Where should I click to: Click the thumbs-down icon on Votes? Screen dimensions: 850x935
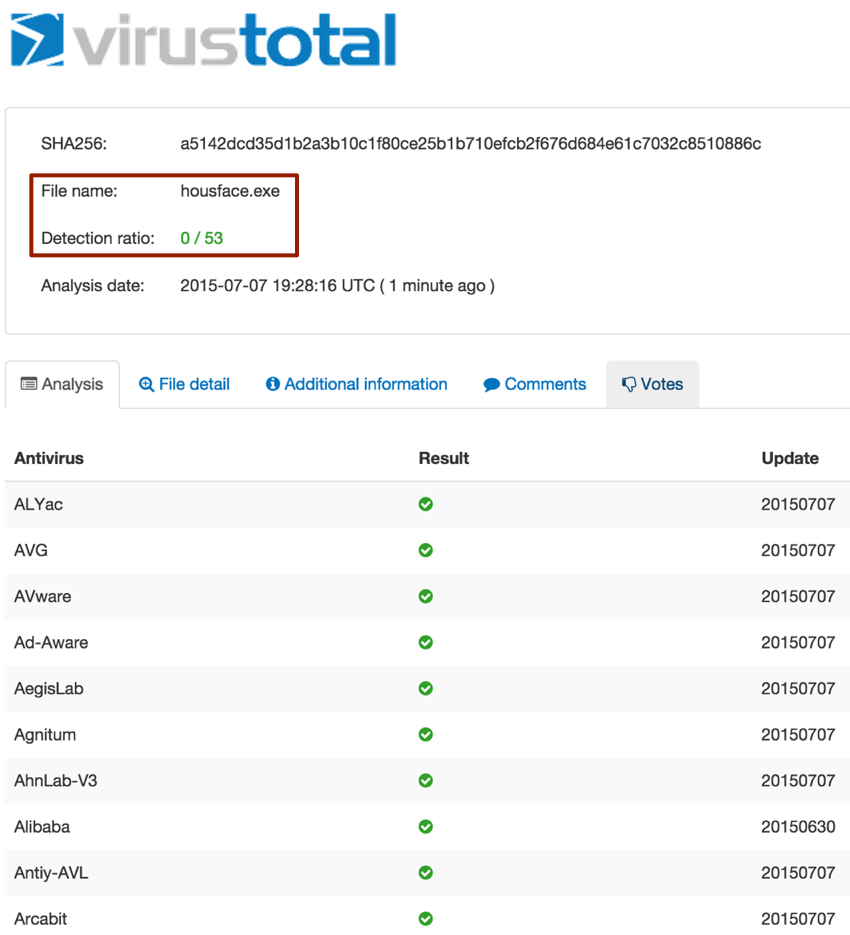pos(629,385)
